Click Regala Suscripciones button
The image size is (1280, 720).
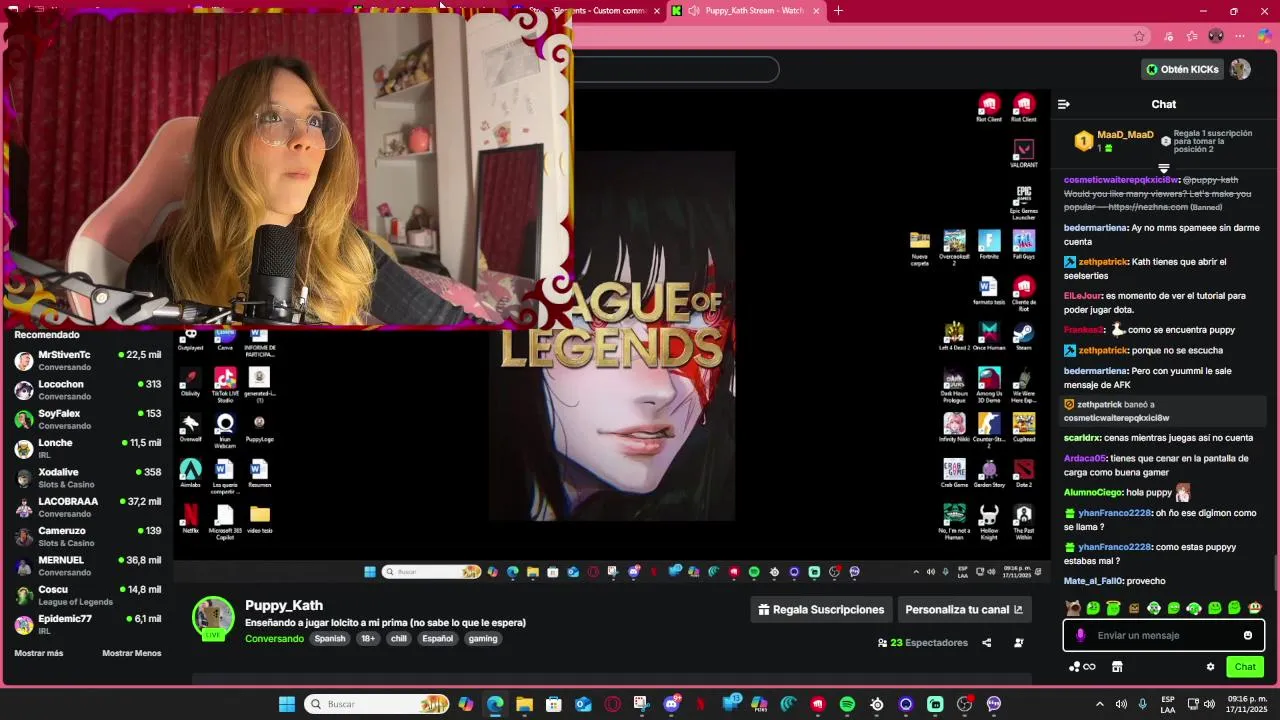tap(821, 610)
